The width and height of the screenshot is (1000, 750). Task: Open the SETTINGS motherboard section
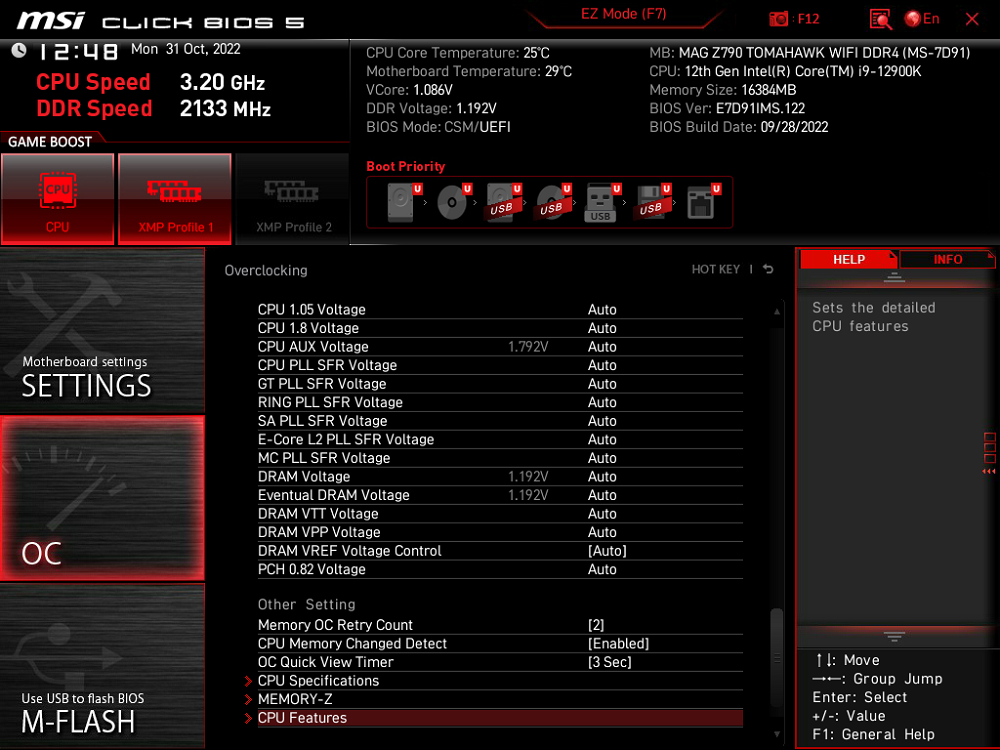pos(102,331)
